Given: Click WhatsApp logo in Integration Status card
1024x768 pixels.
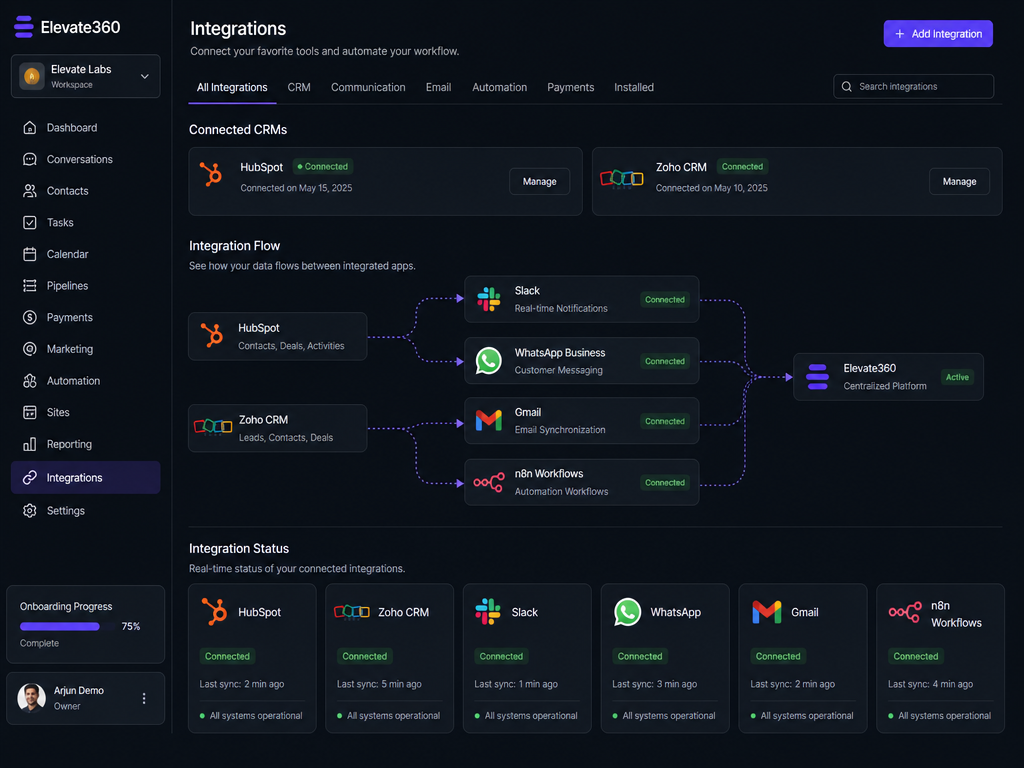Looking at the screenshot, I should coord(627,612).
